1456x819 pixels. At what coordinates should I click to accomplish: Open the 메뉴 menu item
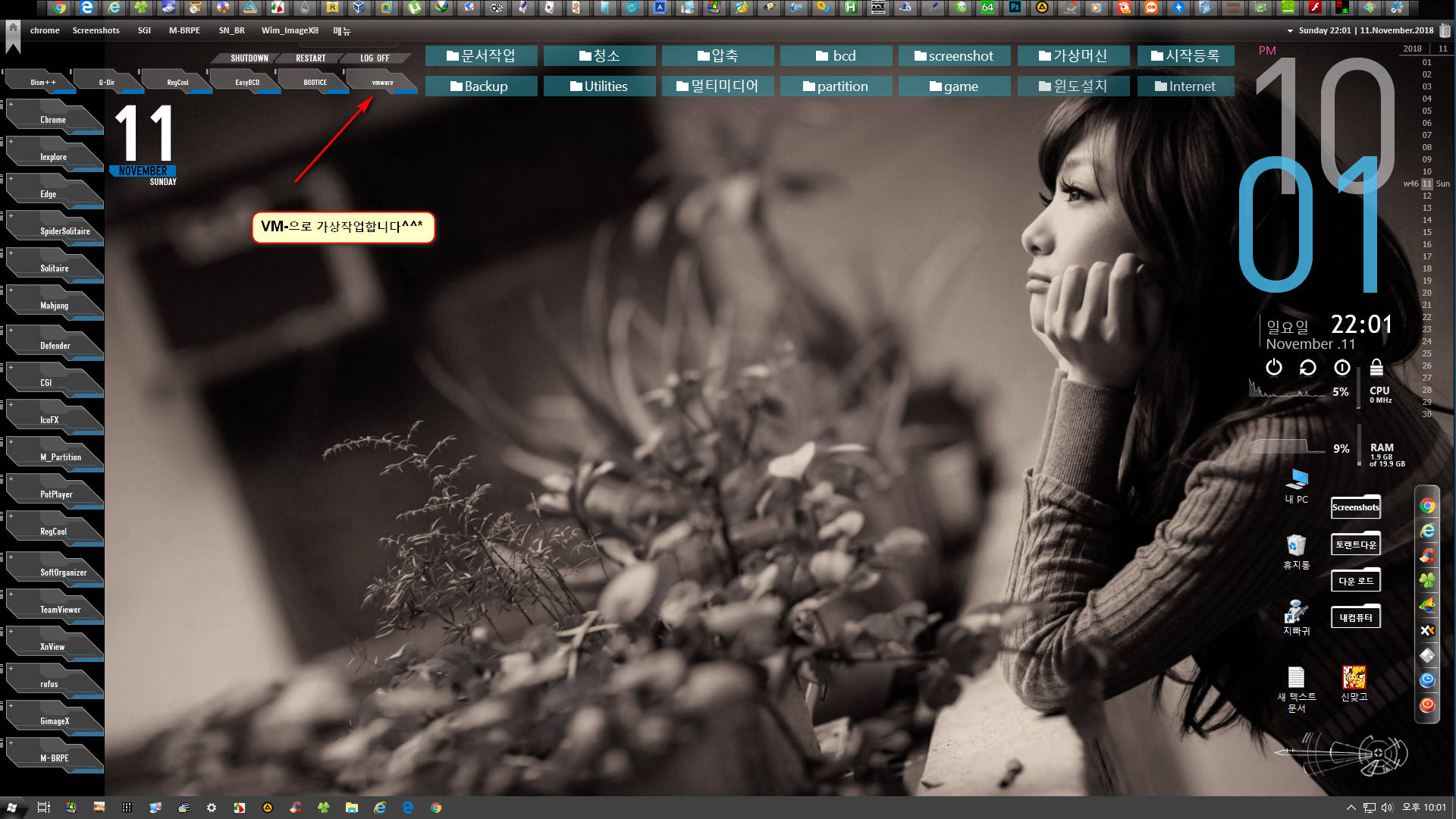342,31
